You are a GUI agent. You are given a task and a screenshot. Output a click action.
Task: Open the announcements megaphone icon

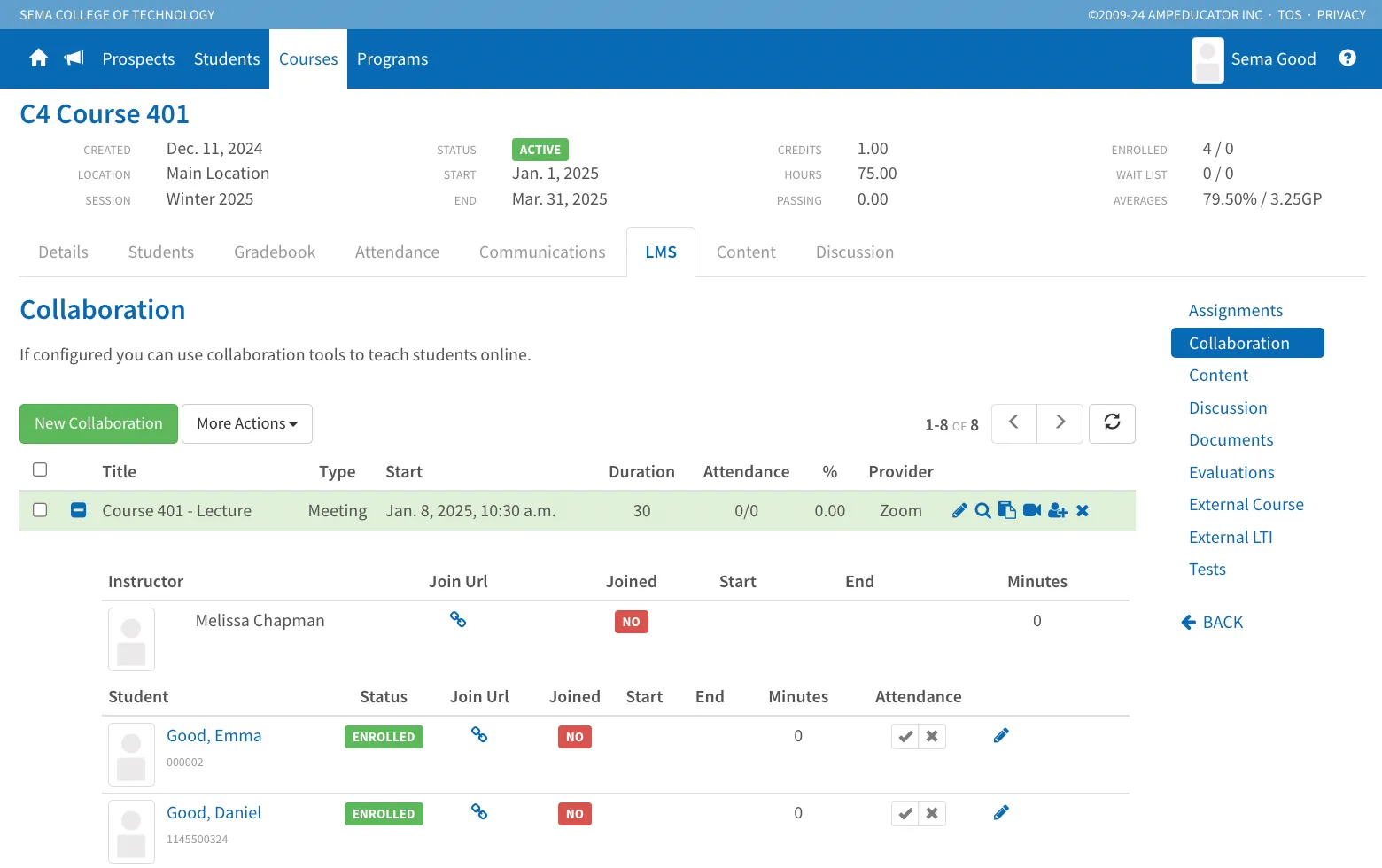(74, 58)
